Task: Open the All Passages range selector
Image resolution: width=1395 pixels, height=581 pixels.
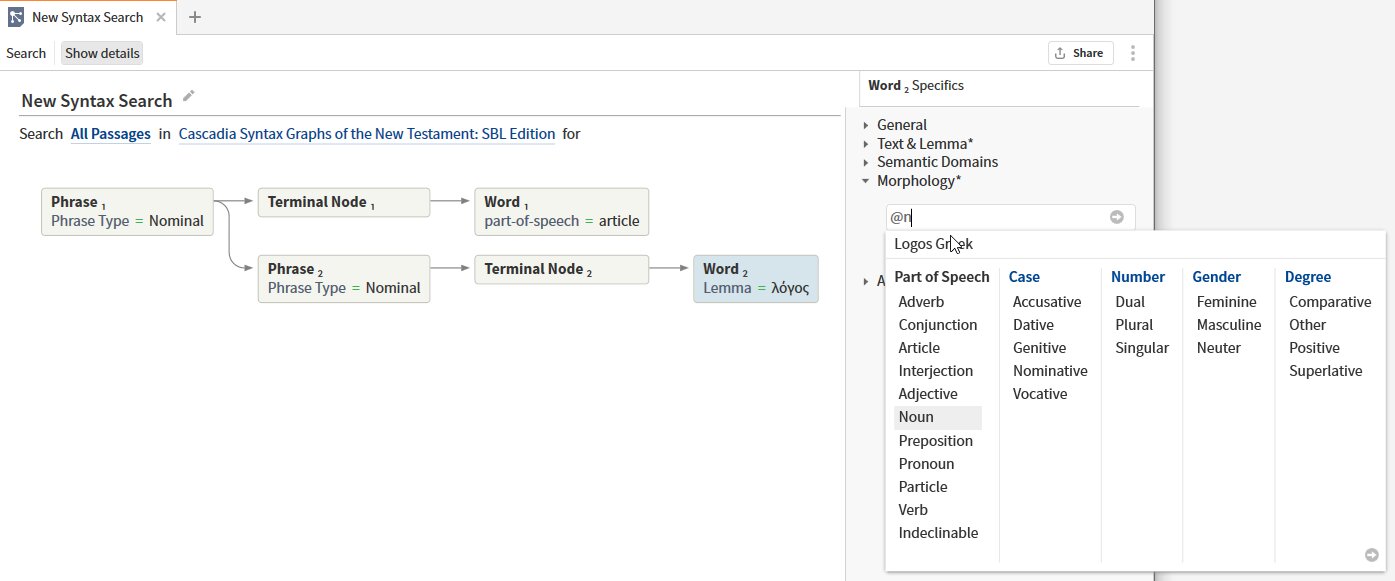Action: 110,134
